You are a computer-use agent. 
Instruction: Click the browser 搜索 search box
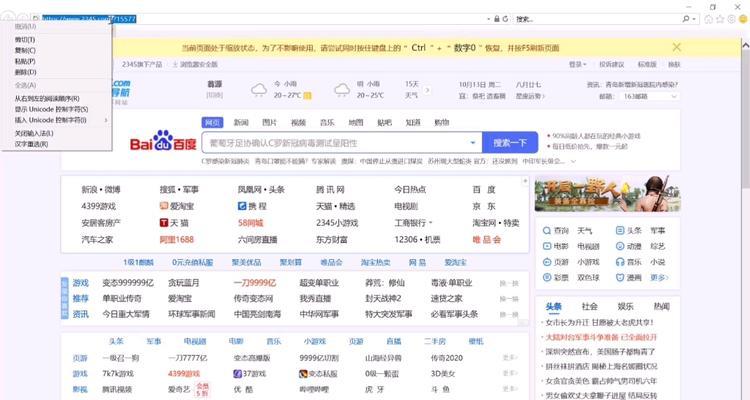[x=596, y=19]
